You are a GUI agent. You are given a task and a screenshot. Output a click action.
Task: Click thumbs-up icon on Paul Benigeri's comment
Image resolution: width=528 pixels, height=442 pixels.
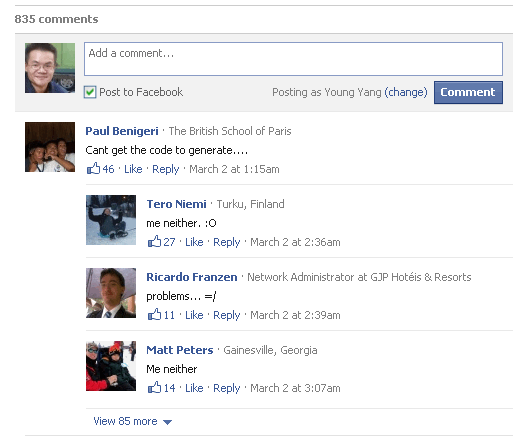pyautogui.click(x=94, y=168)
